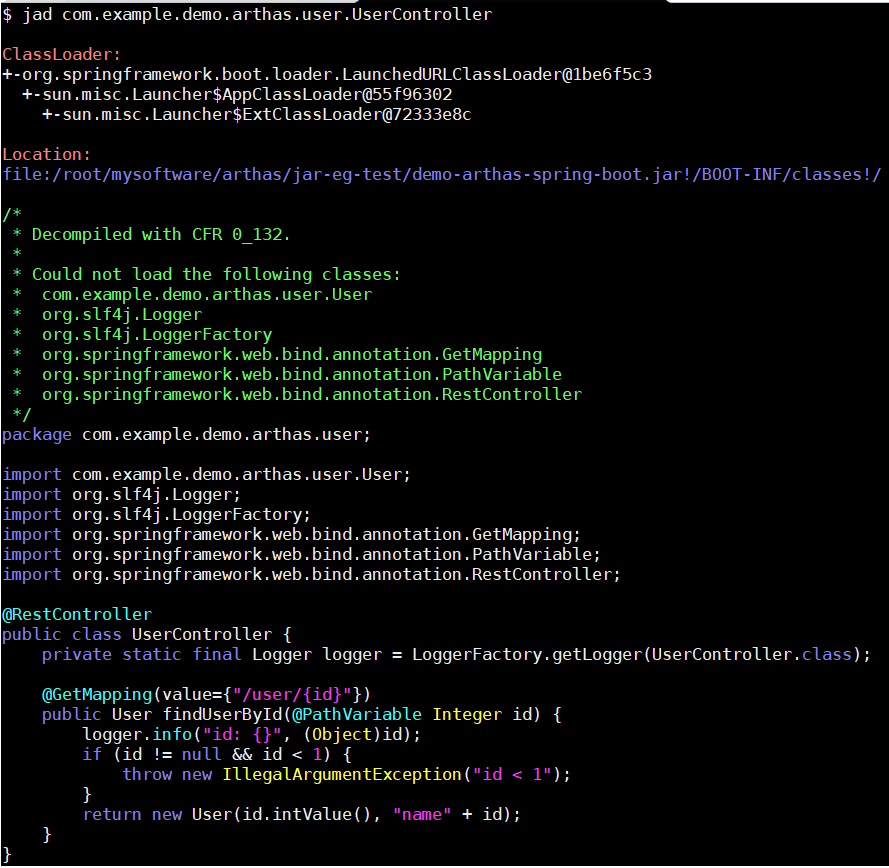Click the 'return new User(id.intValue()' line
This screenshot has width=889, height=868.
pyautogui.click(x=302, y=815)
